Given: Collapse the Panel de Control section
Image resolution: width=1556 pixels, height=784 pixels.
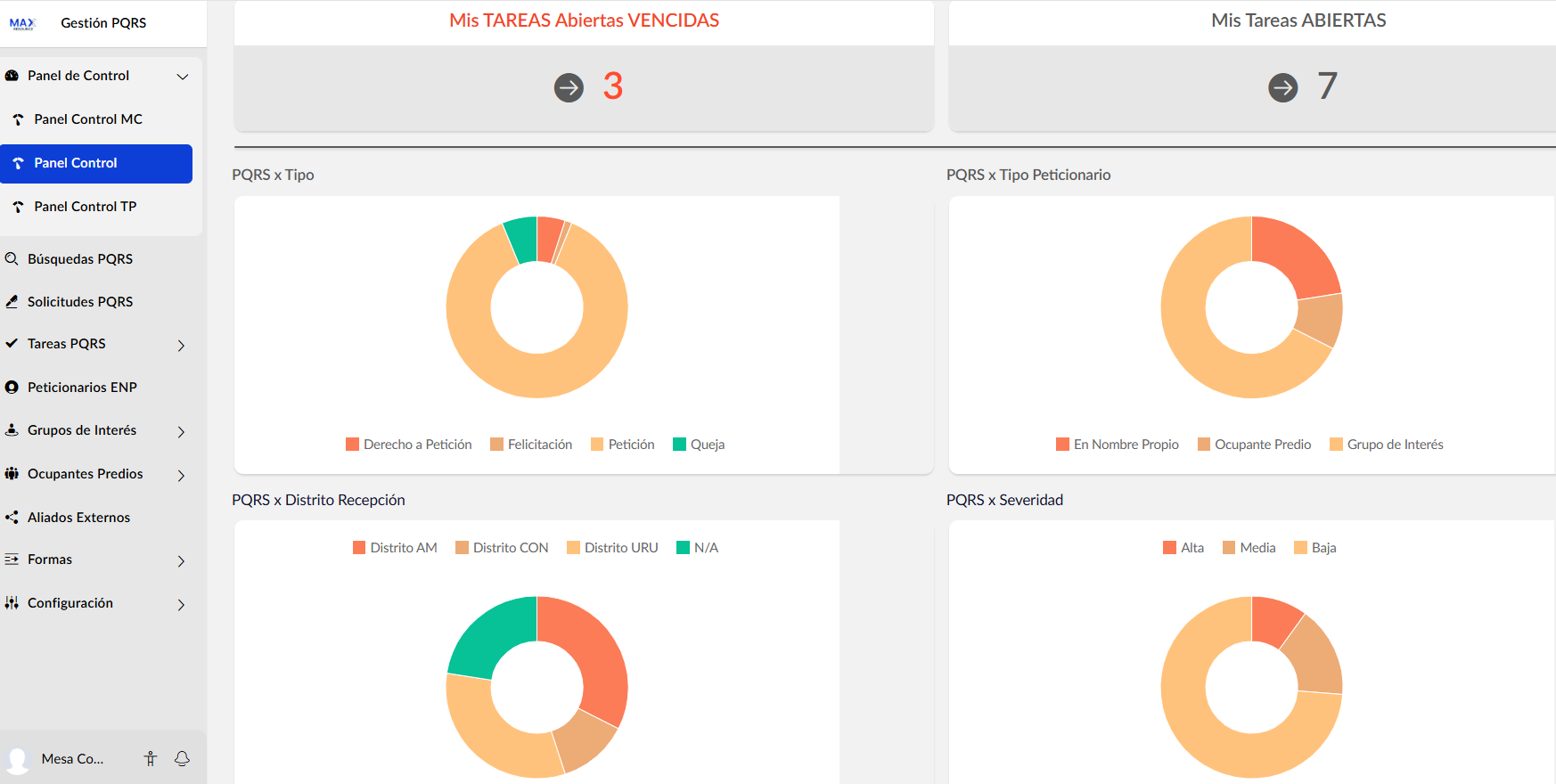Looking at the screenshot, I should [183, 77].
